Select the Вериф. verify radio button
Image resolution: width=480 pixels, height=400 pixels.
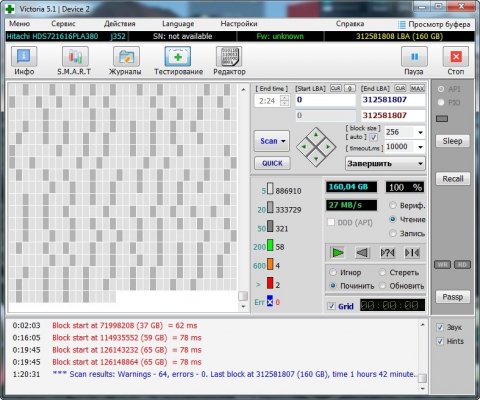point(393,205)
